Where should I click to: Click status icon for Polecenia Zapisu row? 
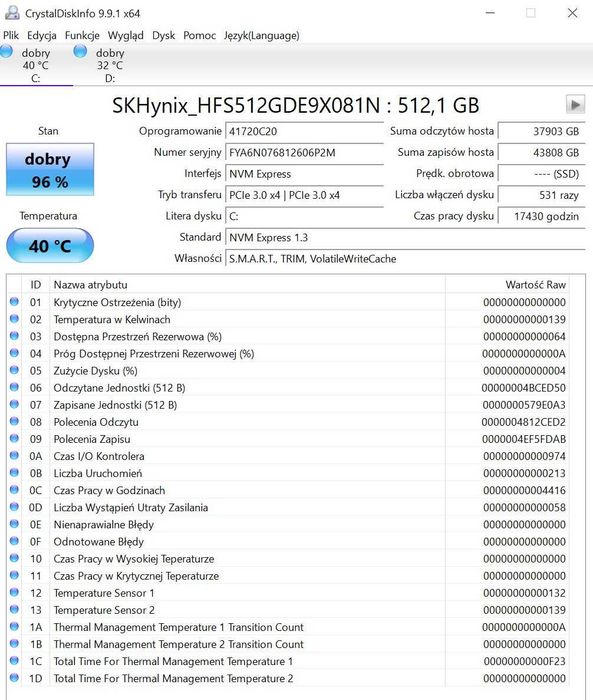(x=14, y=438)
